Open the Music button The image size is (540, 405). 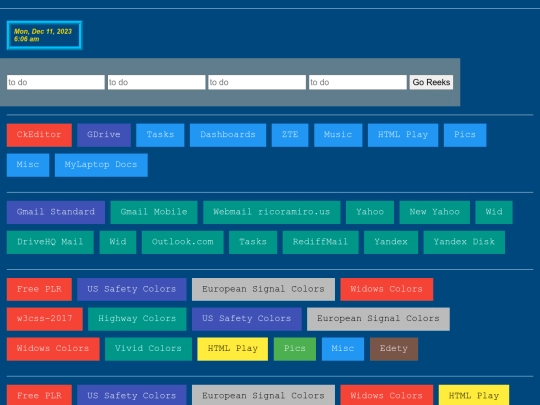point(338,135)
